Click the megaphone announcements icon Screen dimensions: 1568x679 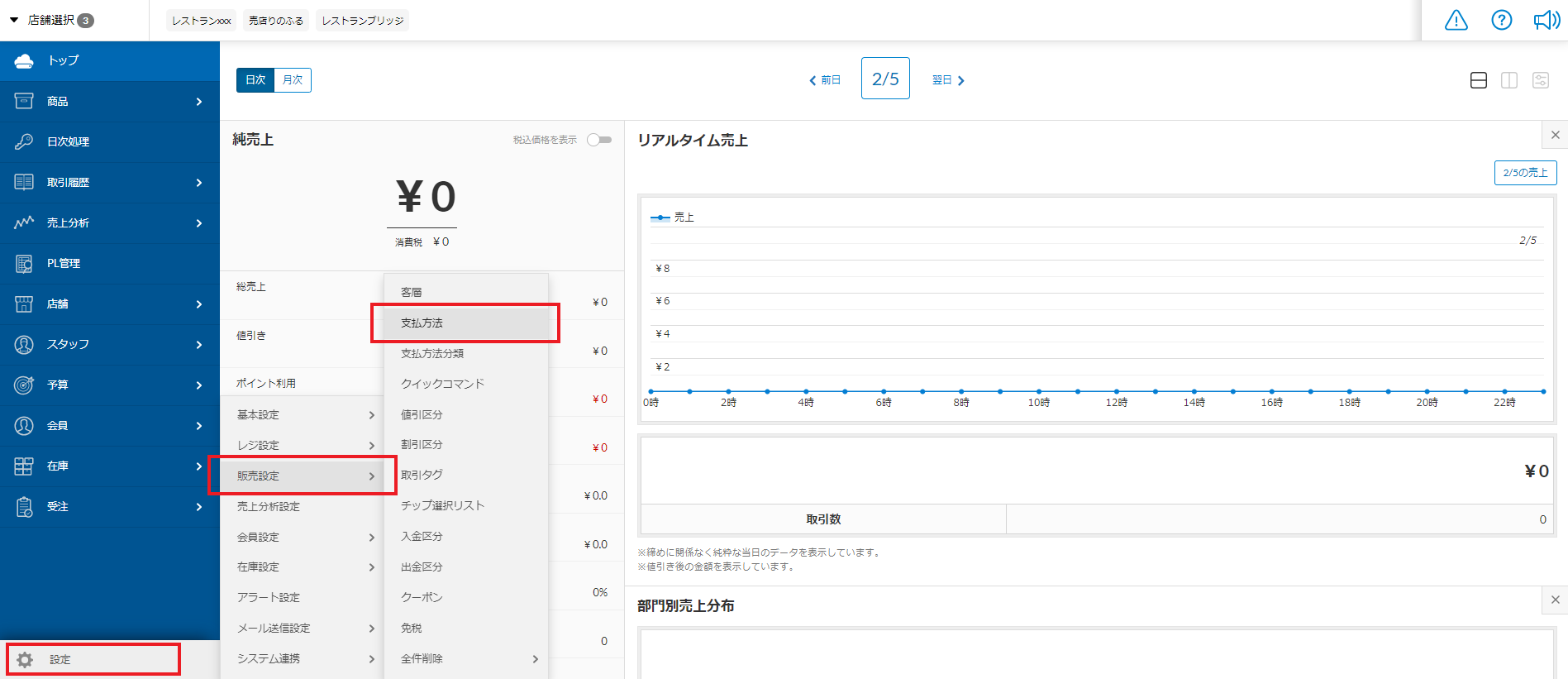(1546, 20)
